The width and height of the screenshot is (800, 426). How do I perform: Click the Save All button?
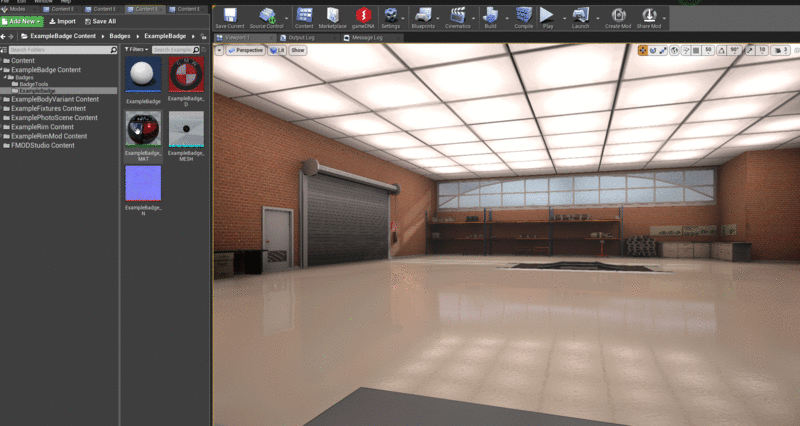point(98,20)
